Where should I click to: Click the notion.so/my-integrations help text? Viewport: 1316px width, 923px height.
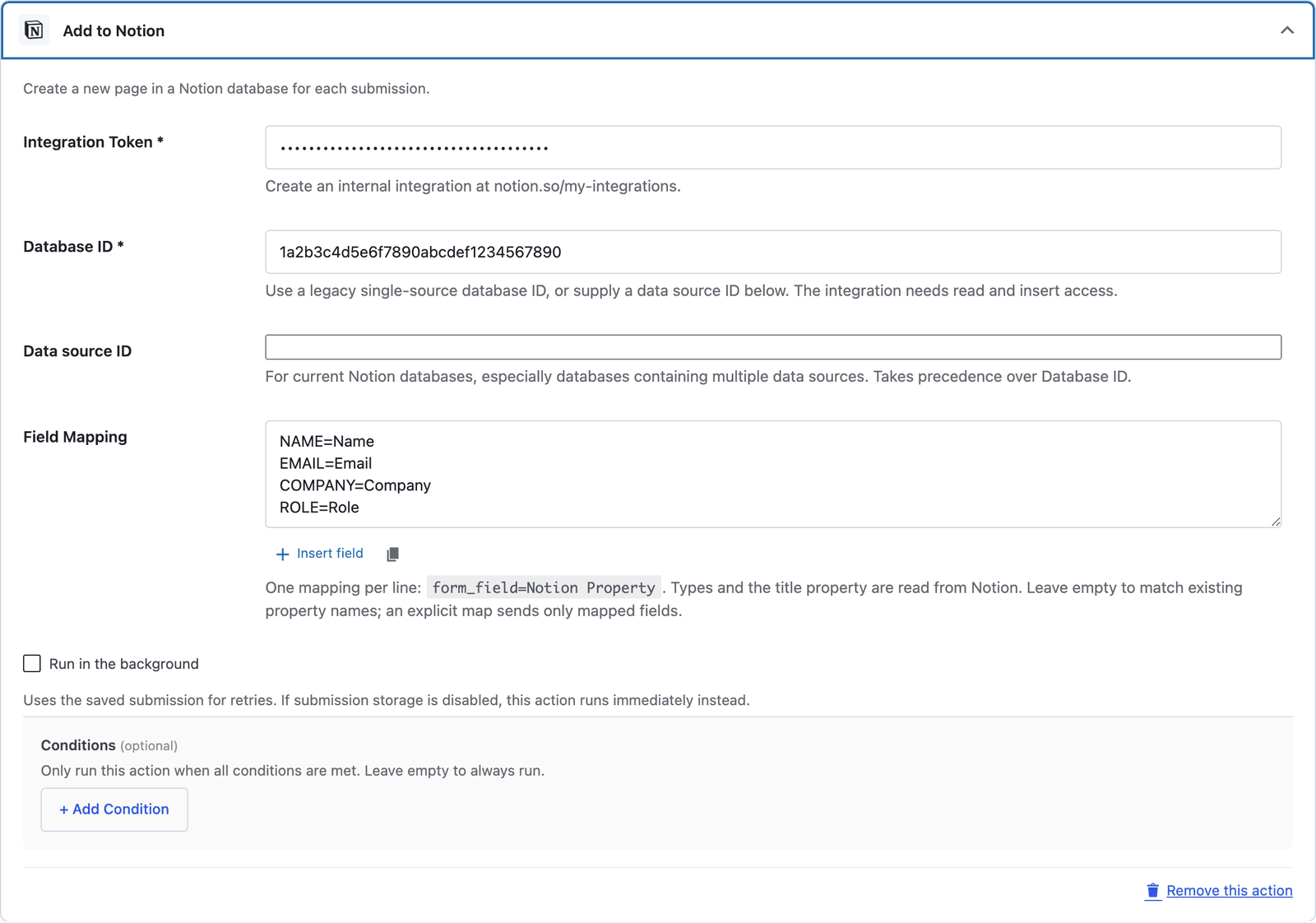(473, 187)
